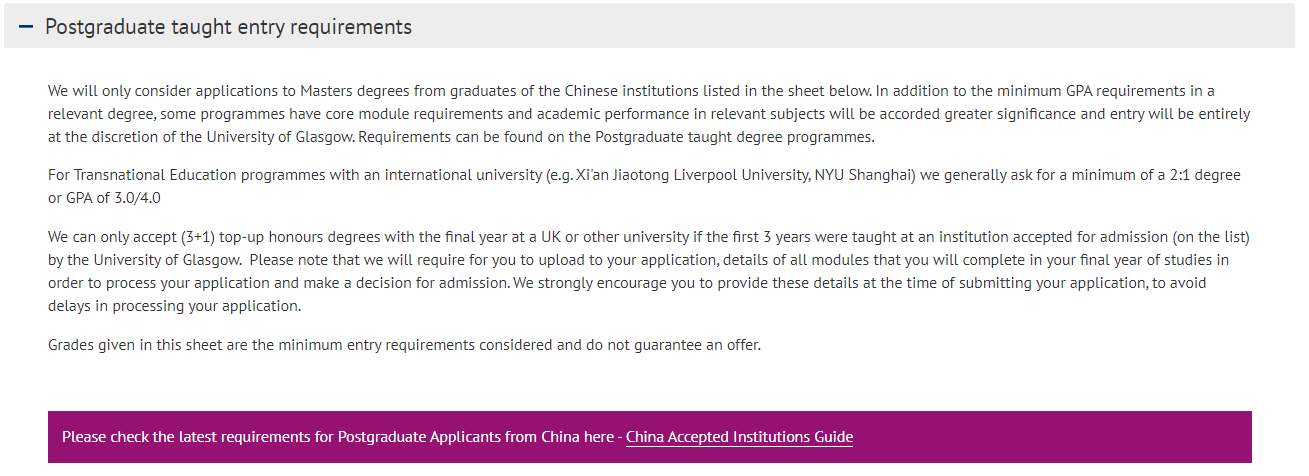Click the Postgraduate taught entry requirements heading
The image size is (1309, 476).
click(228, 27)
